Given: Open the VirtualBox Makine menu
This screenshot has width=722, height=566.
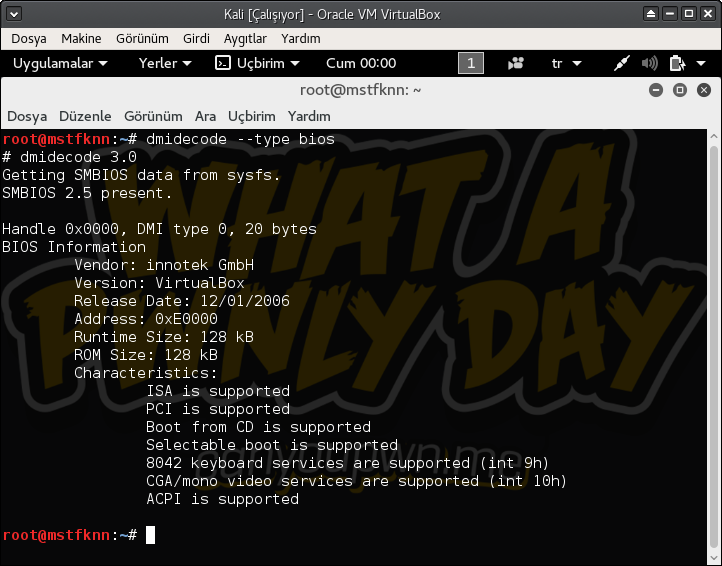Looking at the screenshot, I should point(81,38).
